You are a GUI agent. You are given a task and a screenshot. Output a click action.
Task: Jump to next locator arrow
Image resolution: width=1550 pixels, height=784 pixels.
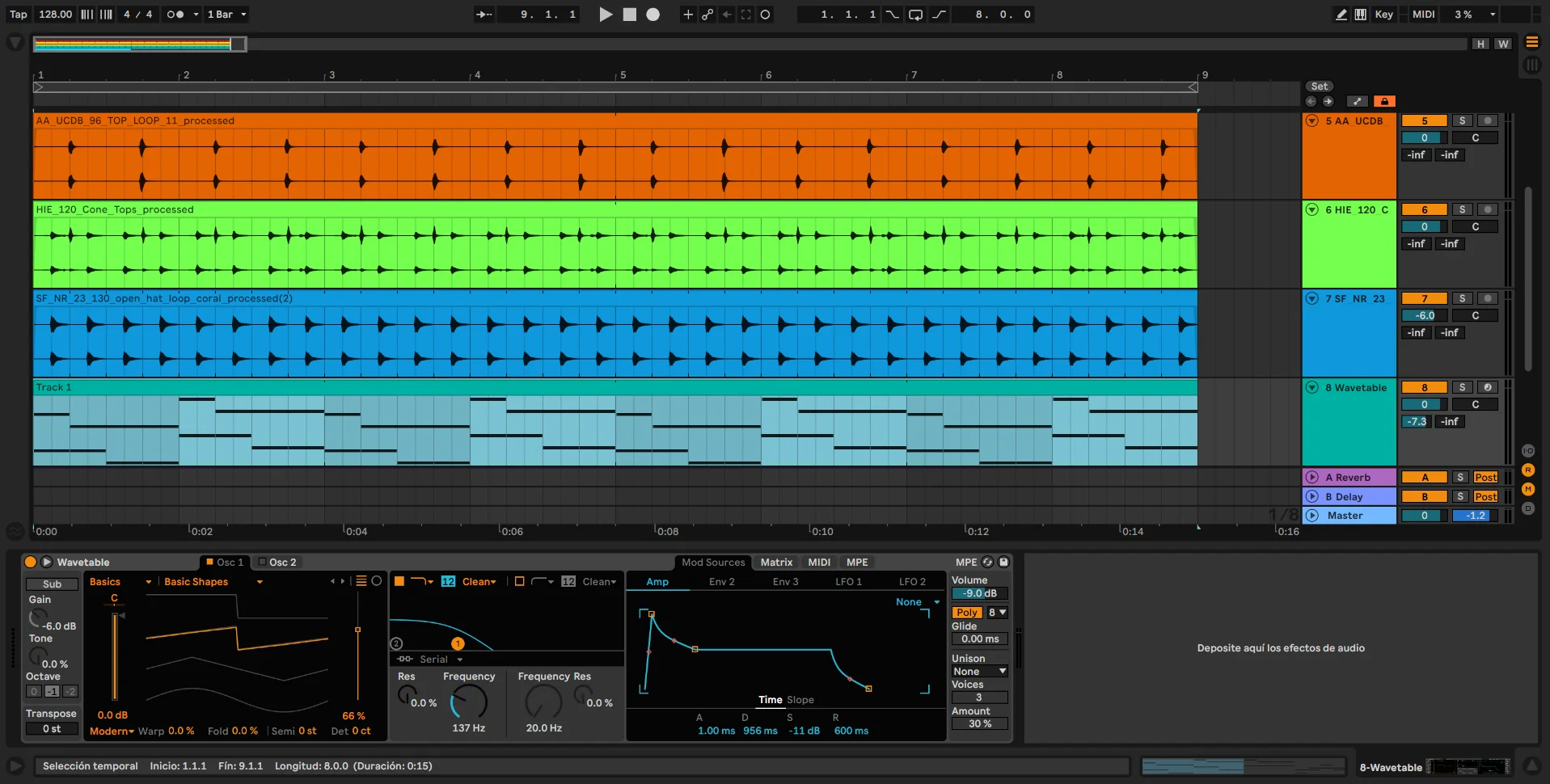point(1328,101)
